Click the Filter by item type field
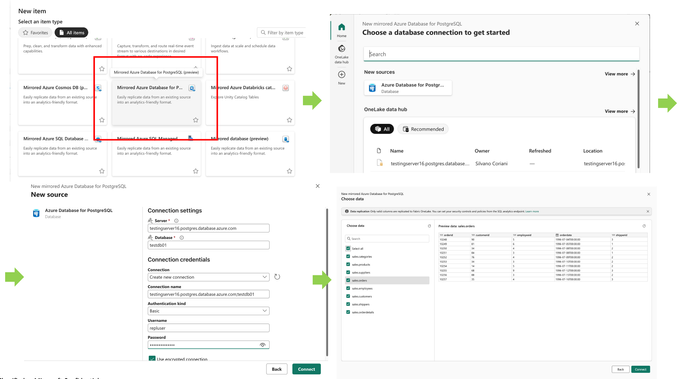Image resolution: width=680 pixels, height=379 pixels. [x=282, y=33]
